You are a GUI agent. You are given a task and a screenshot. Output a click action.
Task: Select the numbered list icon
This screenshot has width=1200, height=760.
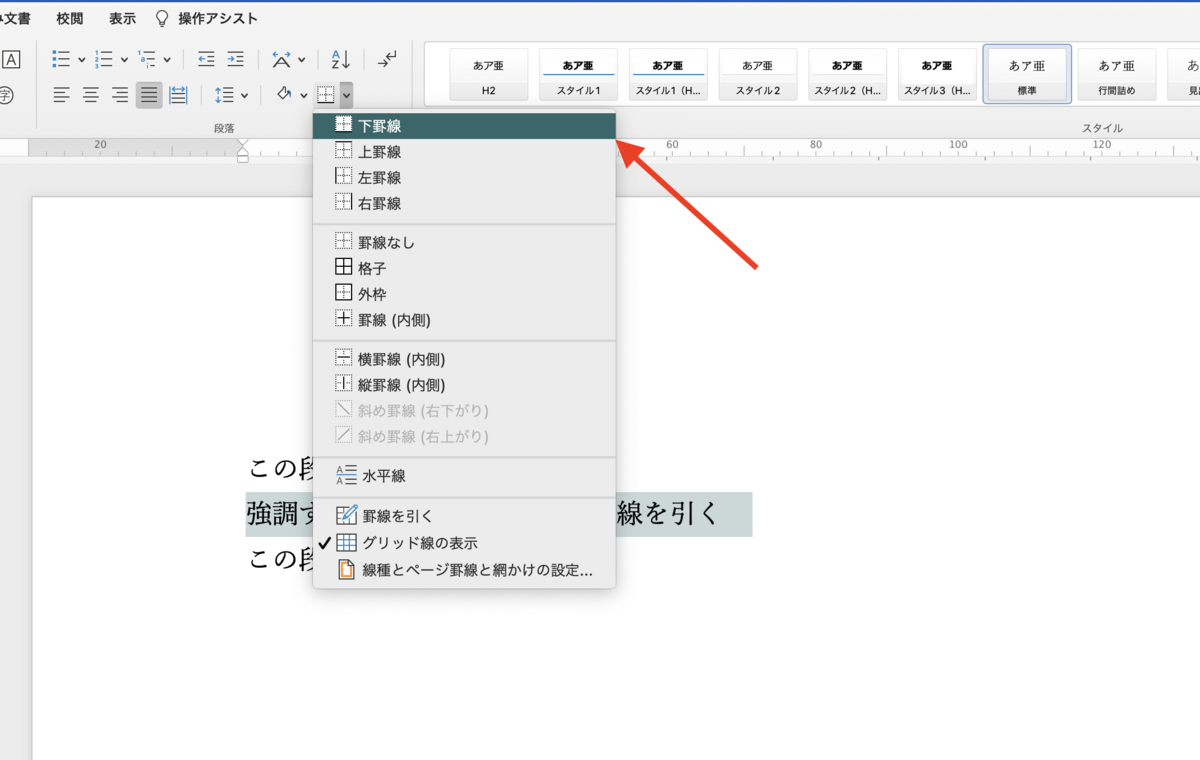click(x=101, y=59)
